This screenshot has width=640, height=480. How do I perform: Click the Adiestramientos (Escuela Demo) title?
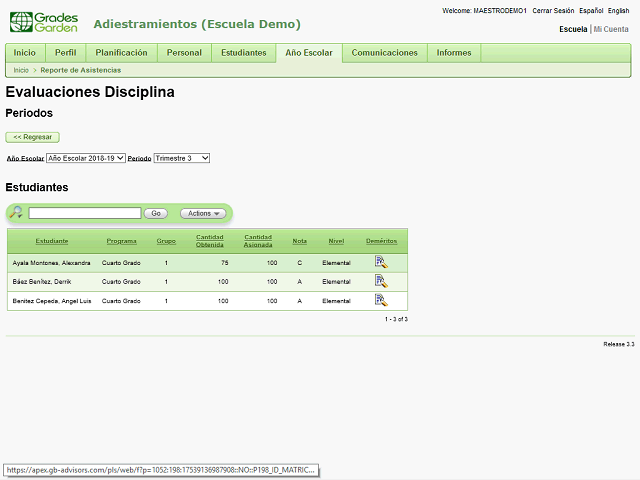[x=197, y=24]
